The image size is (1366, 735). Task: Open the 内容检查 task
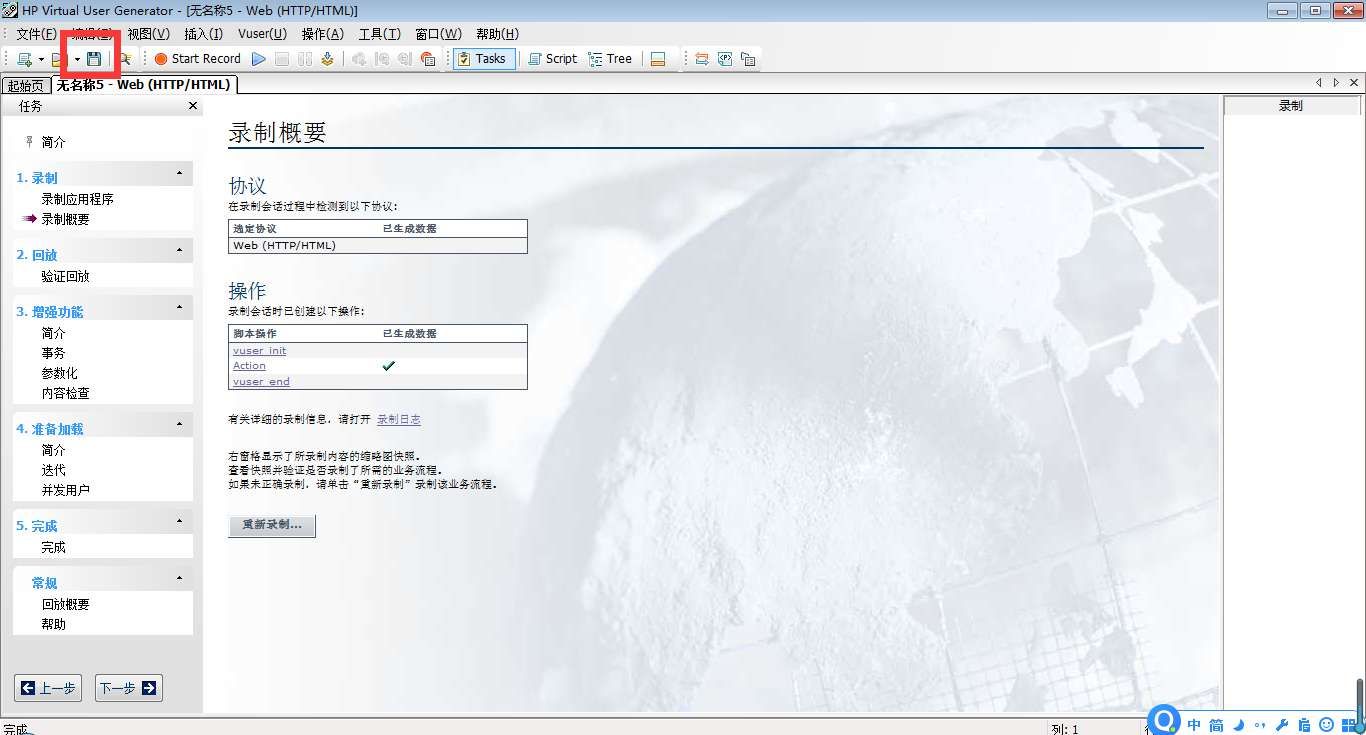click(x=66, y=393)
